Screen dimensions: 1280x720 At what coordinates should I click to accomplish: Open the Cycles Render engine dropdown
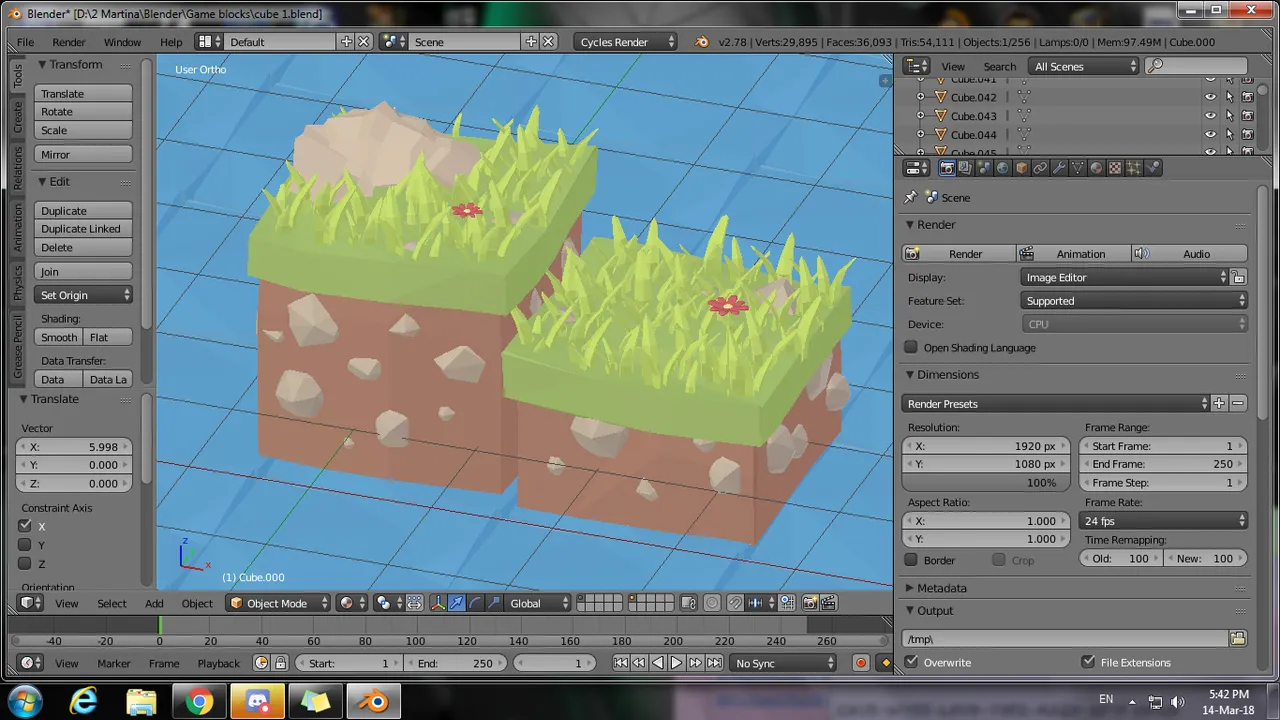627,42
